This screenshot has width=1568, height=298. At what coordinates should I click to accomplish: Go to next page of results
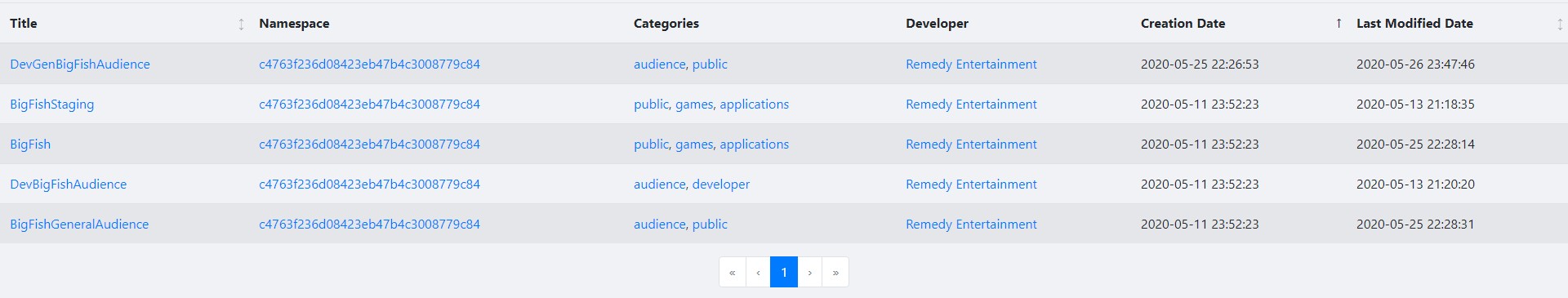click(810, 272)
